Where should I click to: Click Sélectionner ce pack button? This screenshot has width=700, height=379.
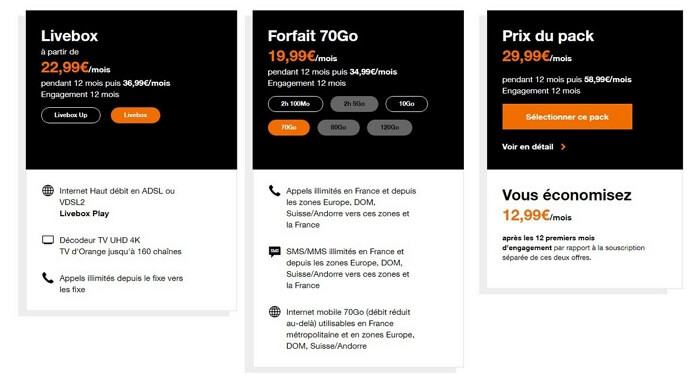point(567,117)
